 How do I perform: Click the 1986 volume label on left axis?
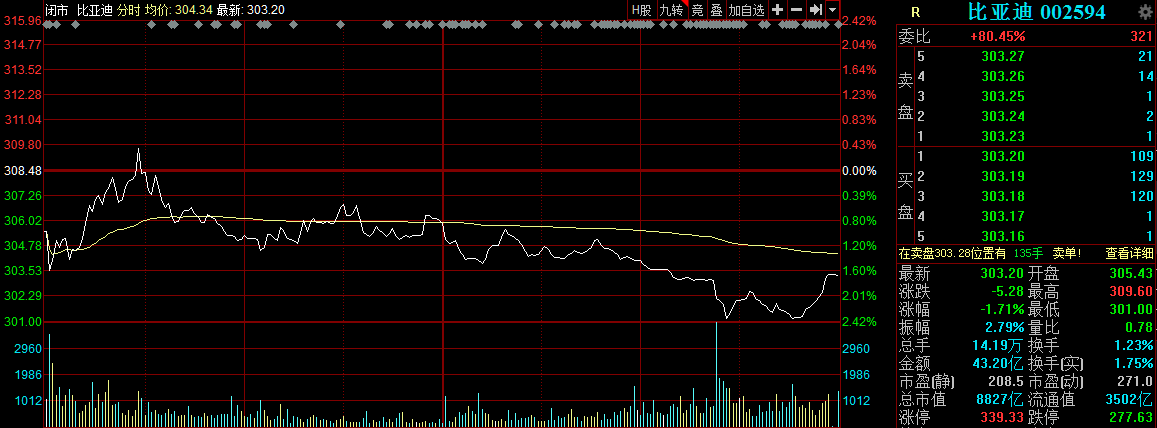coord(27,375)
